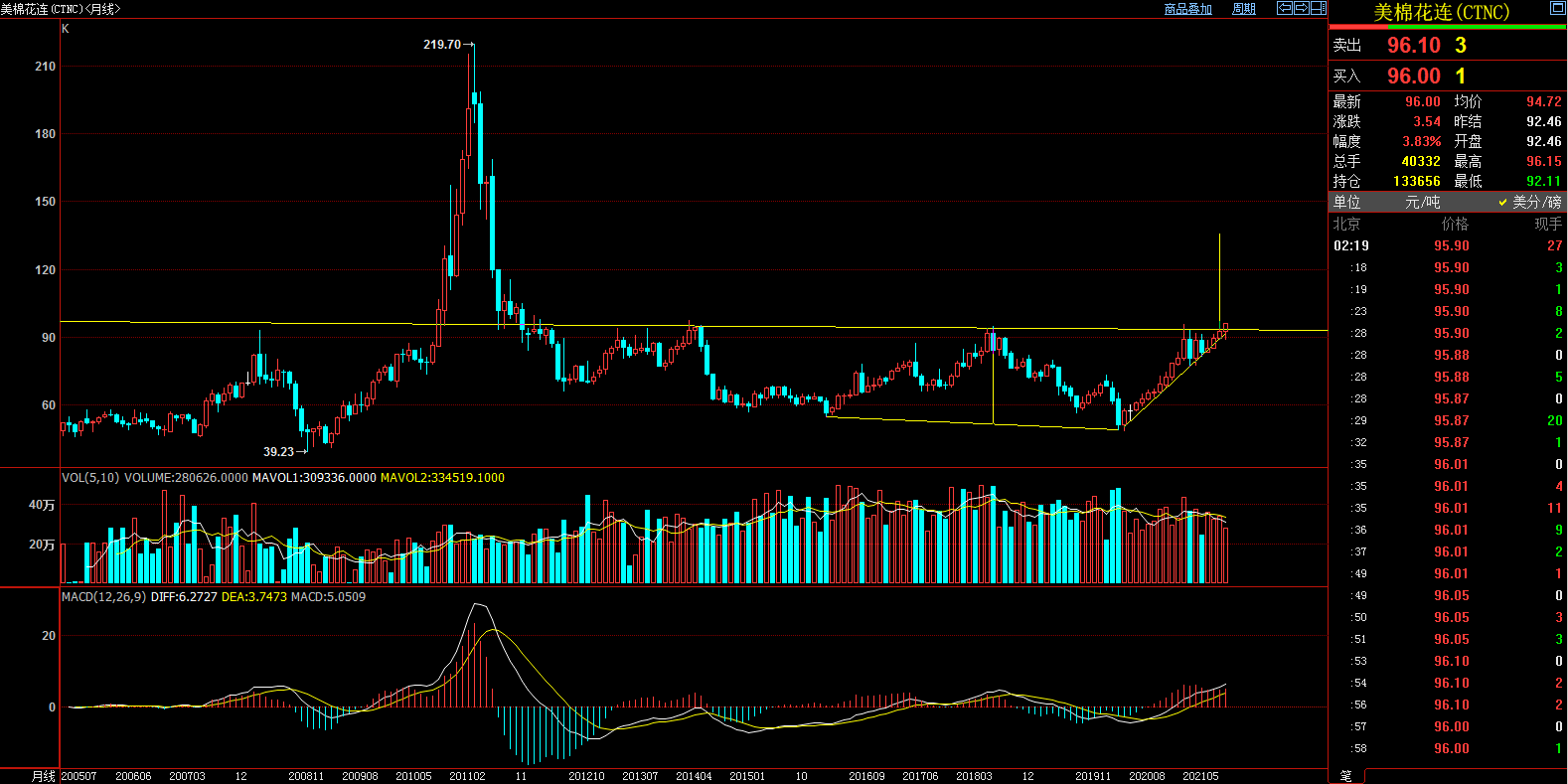Click the 美棉花连(CTNC) panel title

click(1441, 12)
